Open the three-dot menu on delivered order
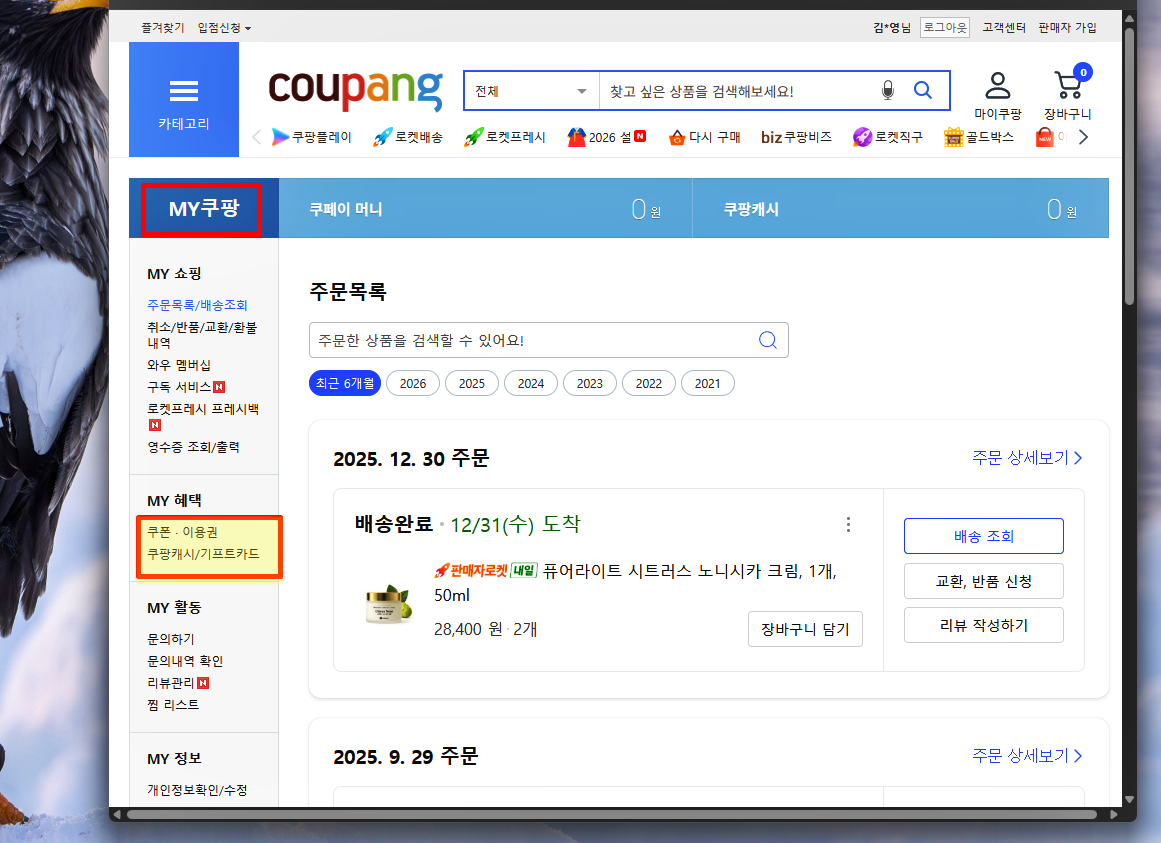 849,525
